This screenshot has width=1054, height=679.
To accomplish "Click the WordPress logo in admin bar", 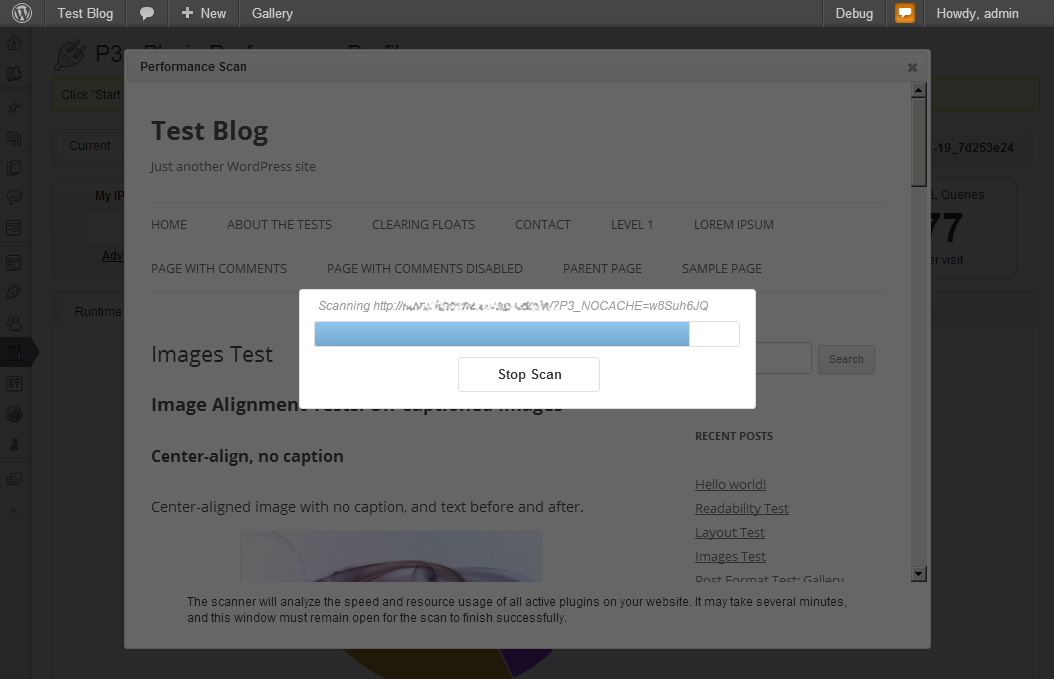I will 22,14.
